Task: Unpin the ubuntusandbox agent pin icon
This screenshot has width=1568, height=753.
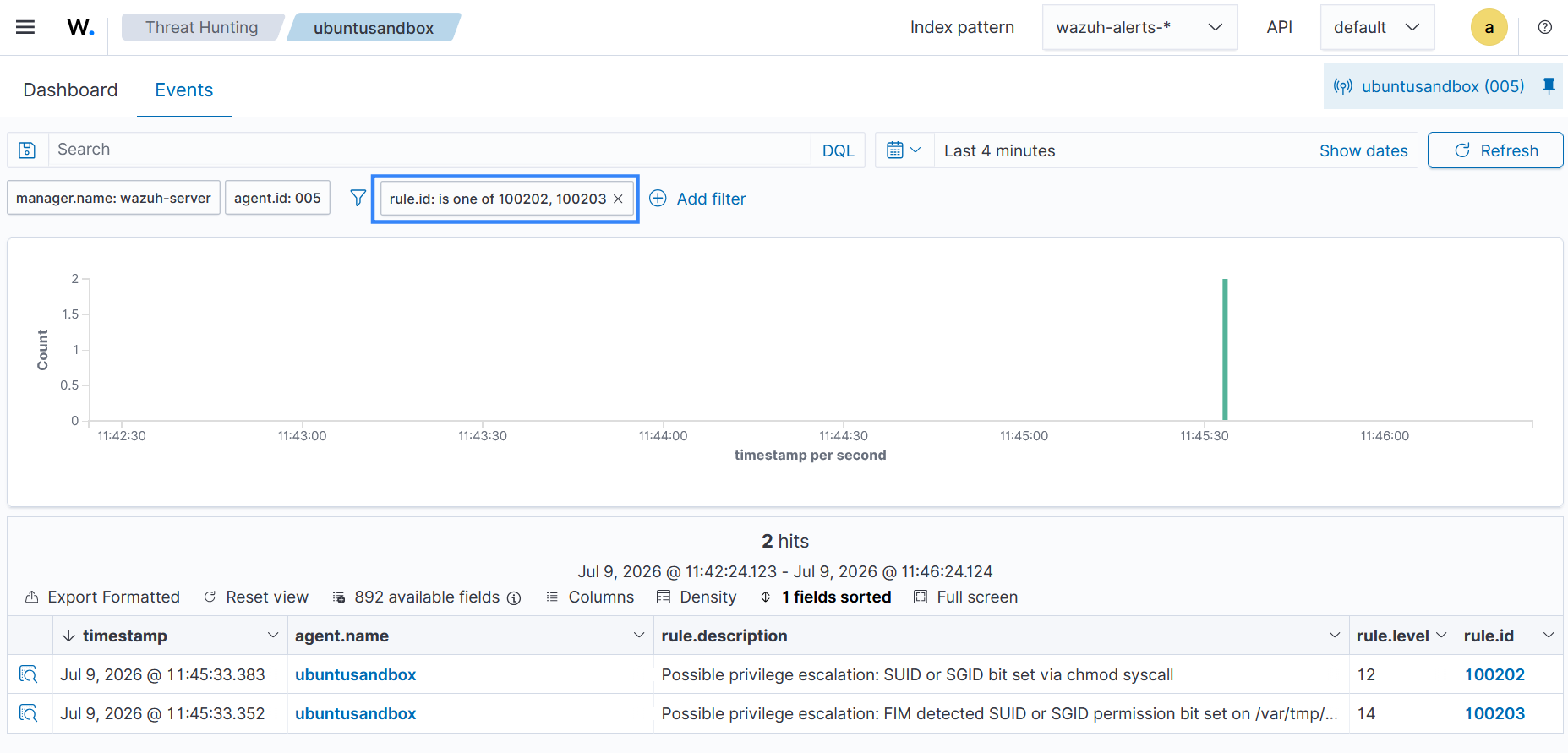Action: (1549, 86)
